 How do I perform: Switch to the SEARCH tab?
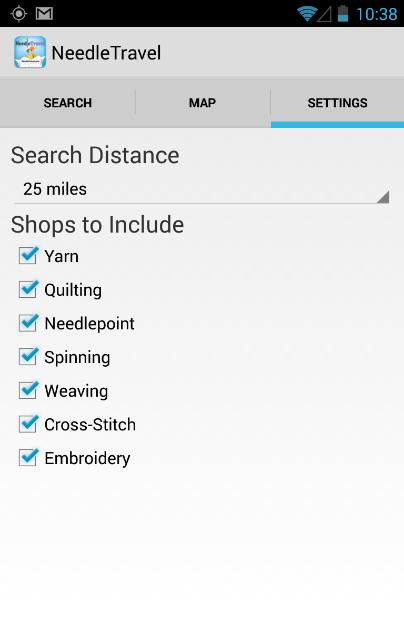coord(67,103)
